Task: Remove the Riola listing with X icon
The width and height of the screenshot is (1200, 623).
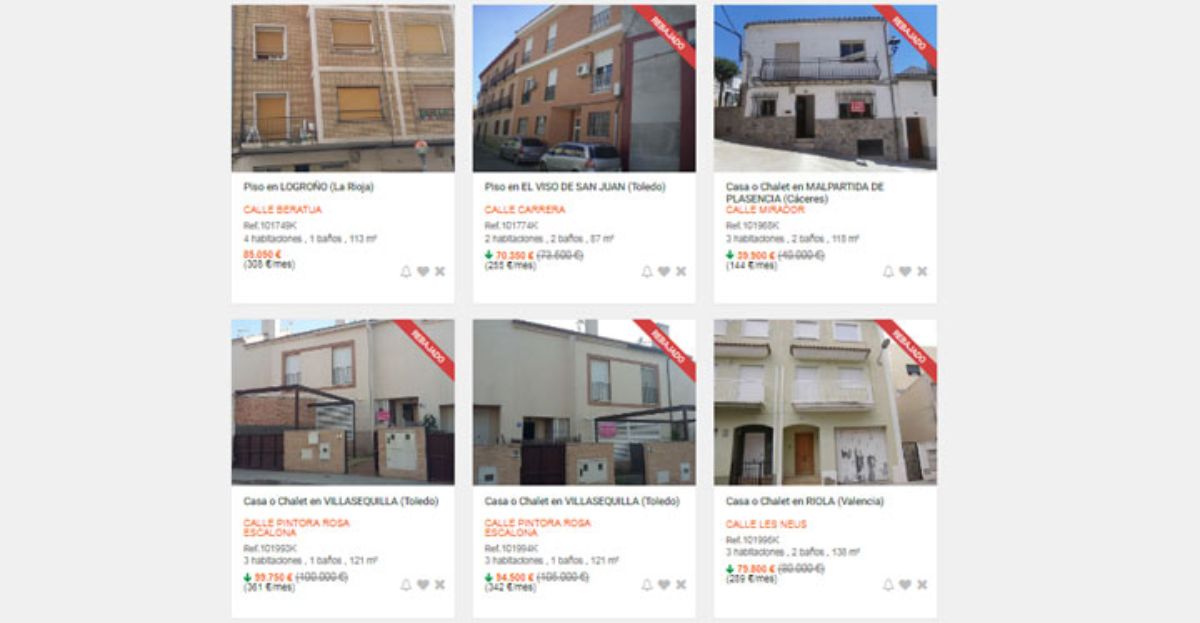Action: click(922, 585)
